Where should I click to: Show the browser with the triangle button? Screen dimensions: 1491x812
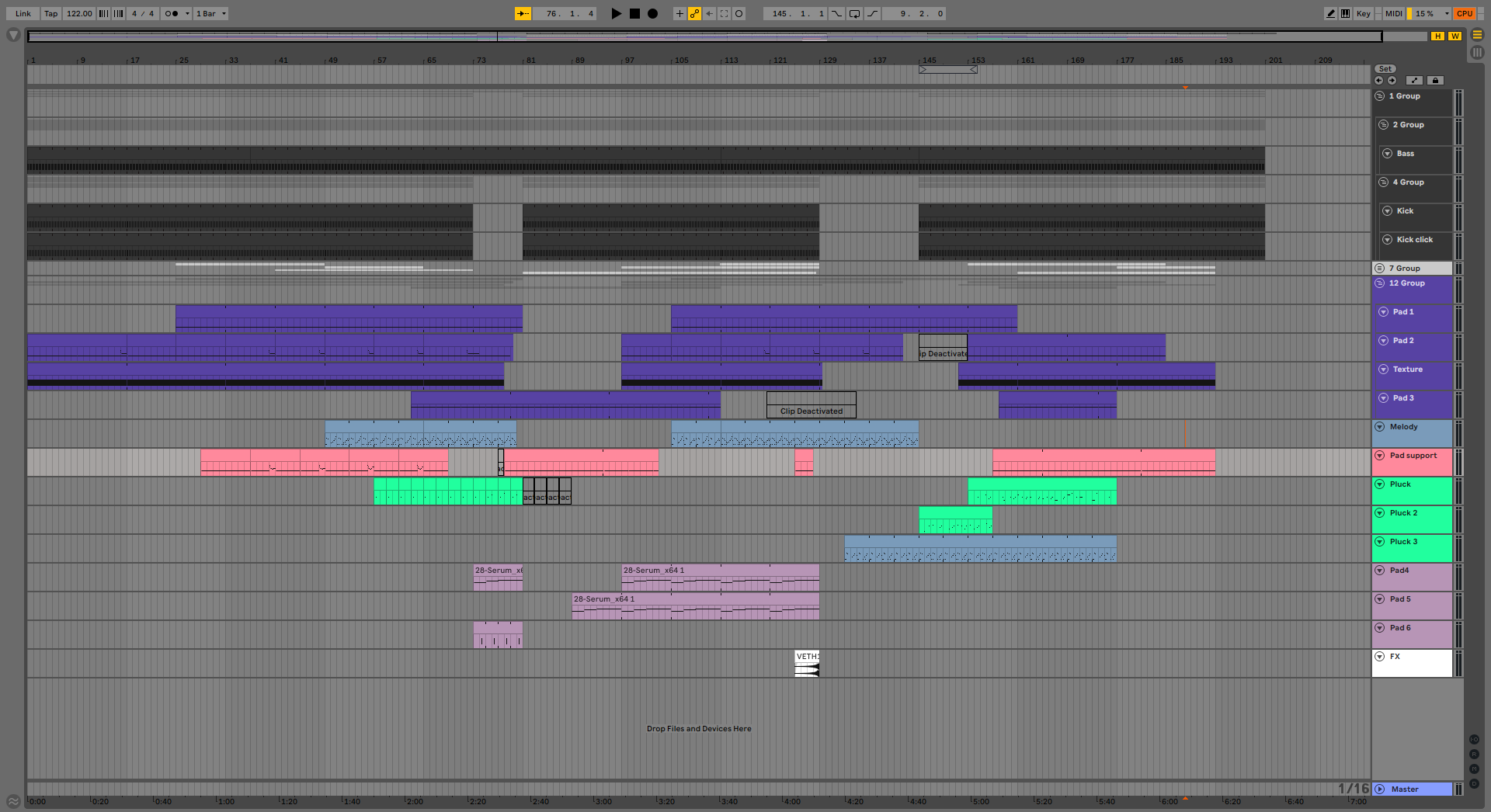[13, 35]
